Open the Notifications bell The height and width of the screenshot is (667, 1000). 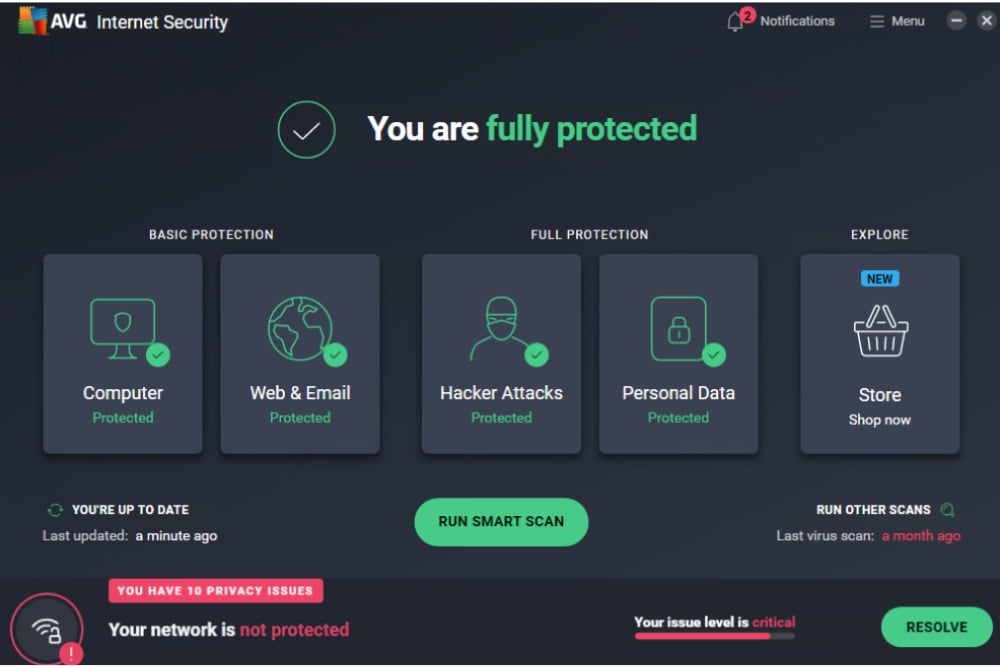pyautogui.click(x=735, y=20)
